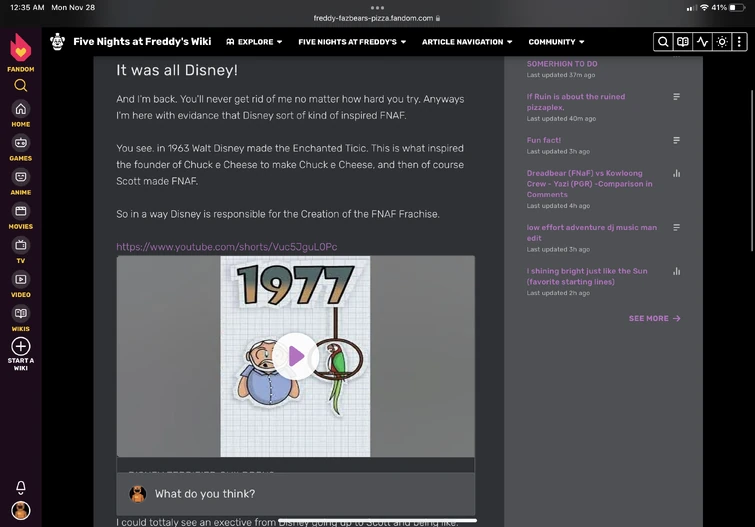Open the top-right wiki search icon
The width and height of the screenshot is (755, 527).
[x=663, y=42]
